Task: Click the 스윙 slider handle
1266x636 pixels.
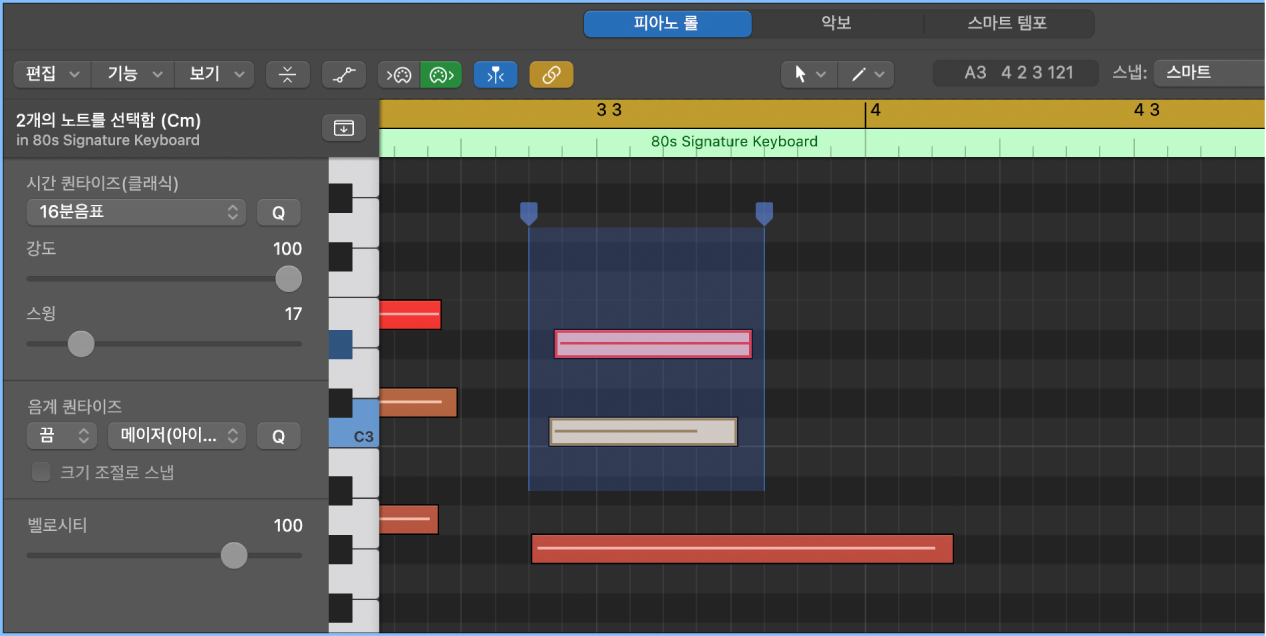Action: [81, 344]
